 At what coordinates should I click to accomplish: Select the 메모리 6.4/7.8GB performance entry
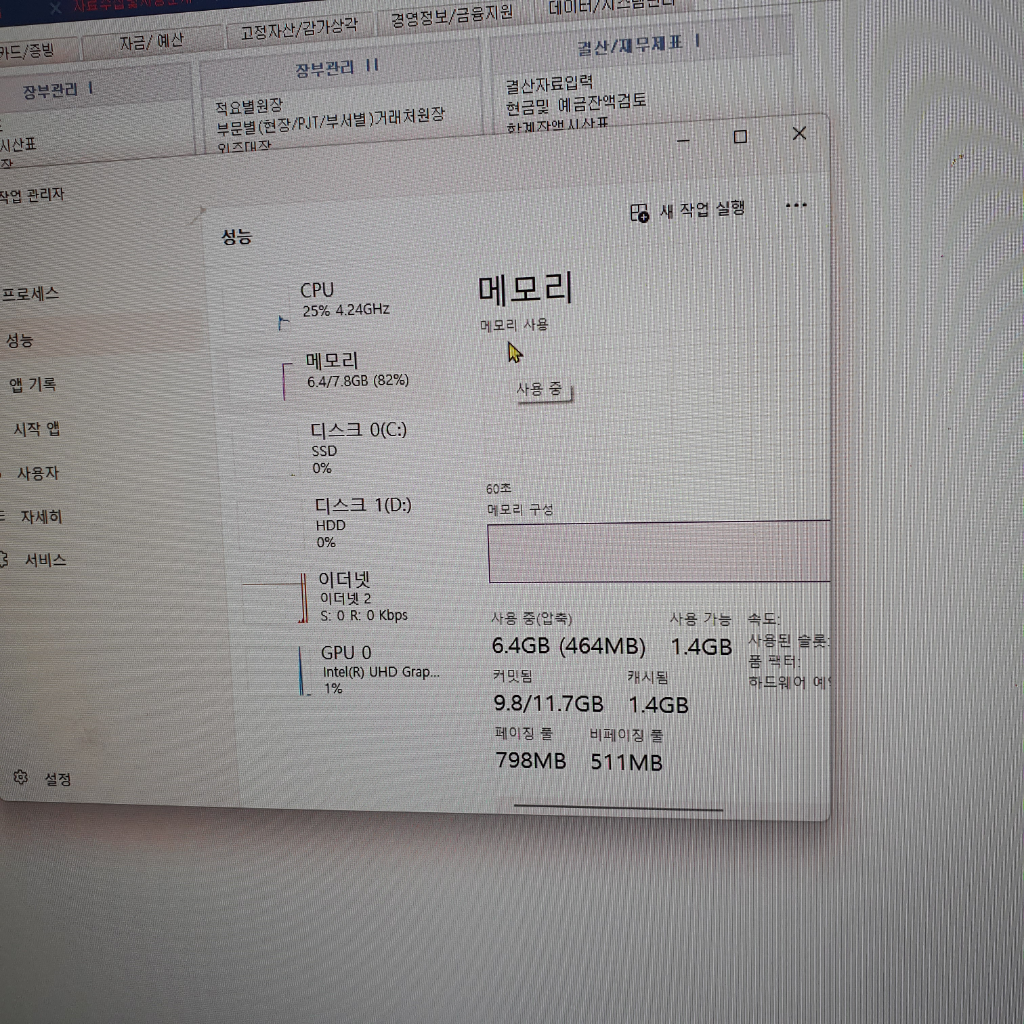click(357, 369)
